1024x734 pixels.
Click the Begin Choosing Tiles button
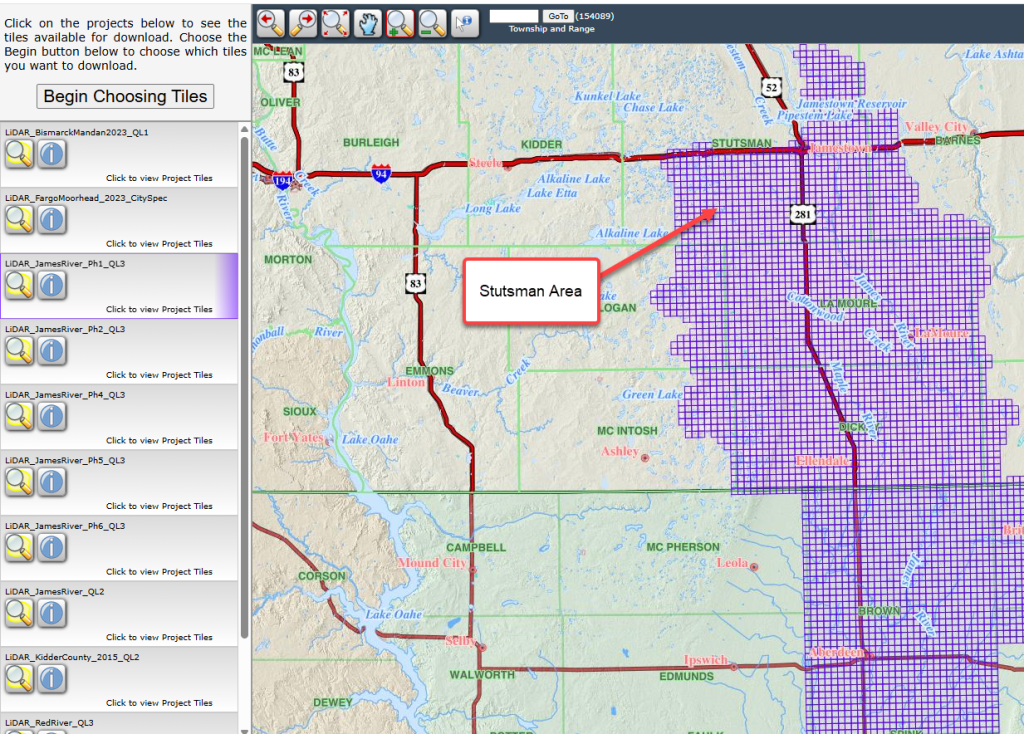[x=124, y=96]
